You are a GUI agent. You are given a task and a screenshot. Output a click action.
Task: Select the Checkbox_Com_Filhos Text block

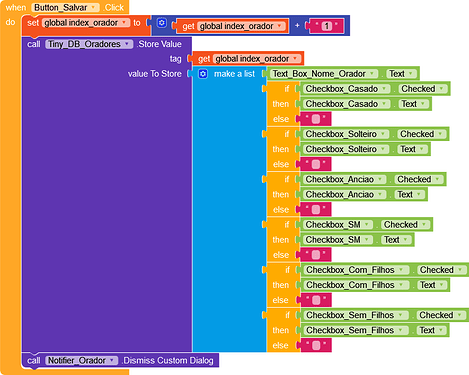click(x=375, y=285)
